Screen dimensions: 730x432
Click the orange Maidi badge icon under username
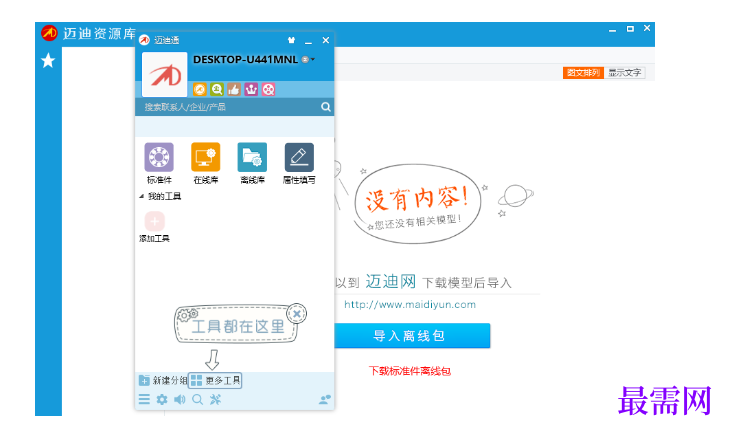200,89
